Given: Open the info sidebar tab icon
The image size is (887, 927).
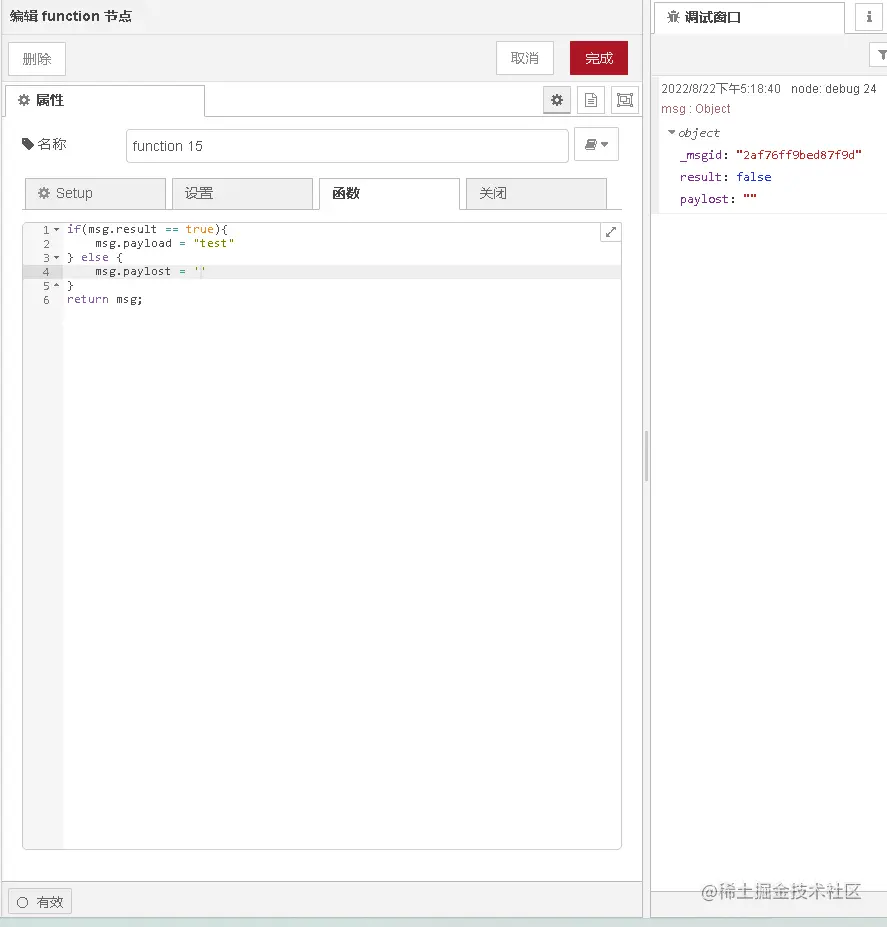Looking at the screenshot, I should click(869, 17).
